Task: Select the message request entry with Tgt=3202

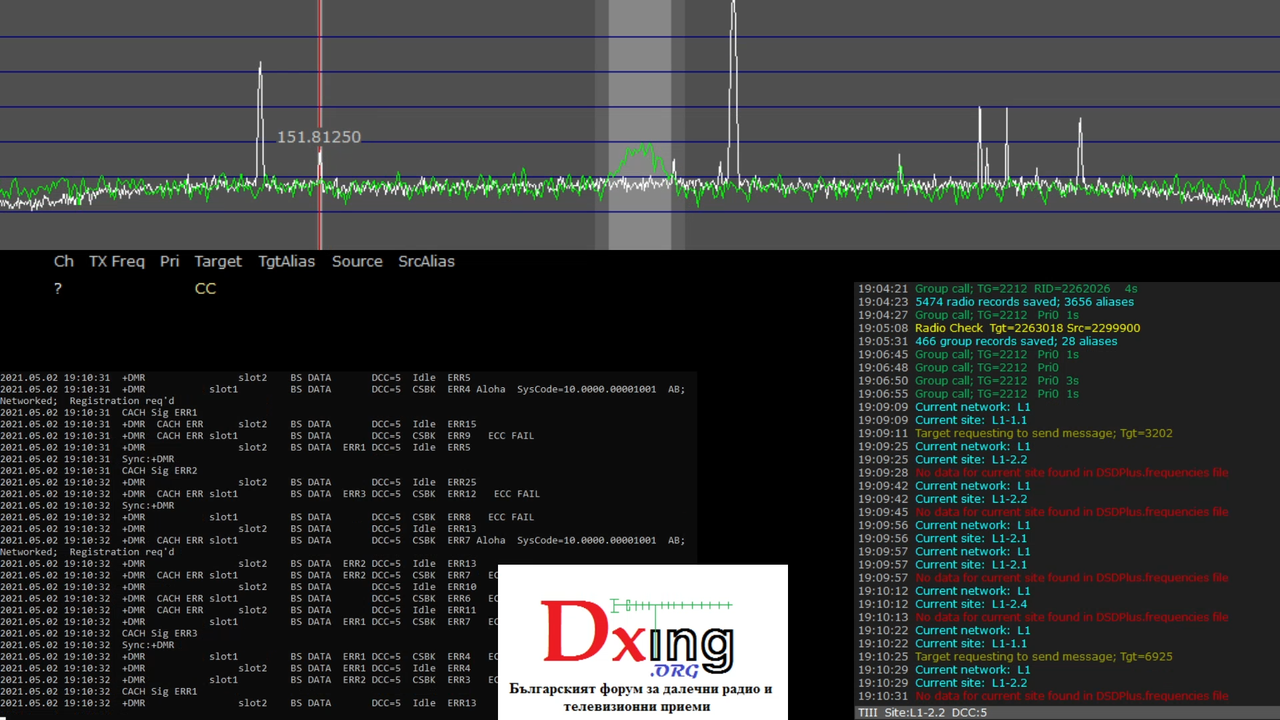Action: [x=1016, y=433]
